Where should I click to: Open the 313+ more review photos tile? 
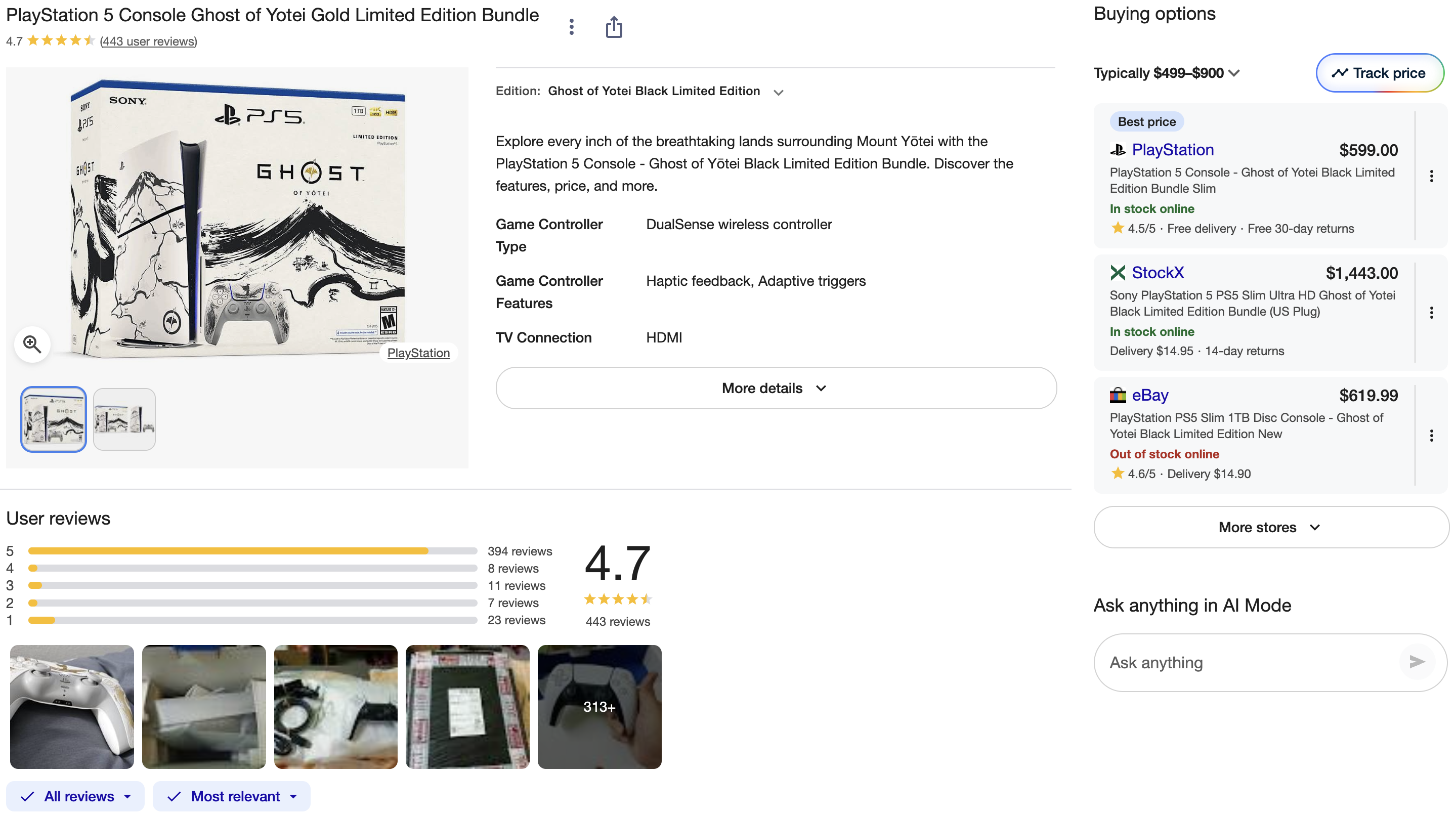click(x=599, y=707)
